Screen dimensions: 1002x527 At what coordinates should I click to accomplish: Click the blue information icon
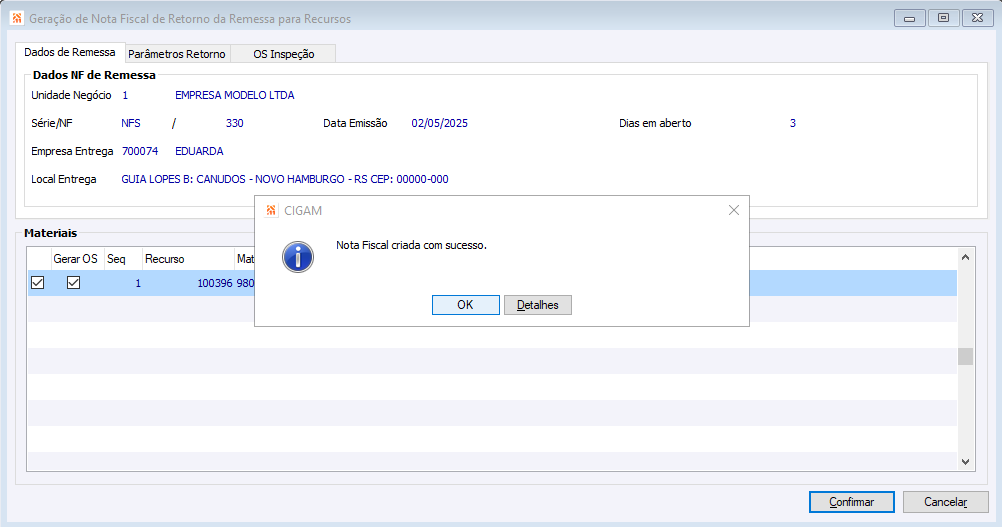click(x=298, y=257)
